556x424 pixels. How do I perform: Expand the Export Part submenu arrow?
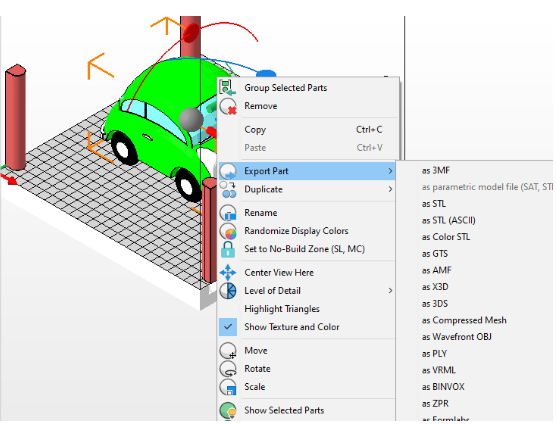pyautogui.click(x=390, y=171)
